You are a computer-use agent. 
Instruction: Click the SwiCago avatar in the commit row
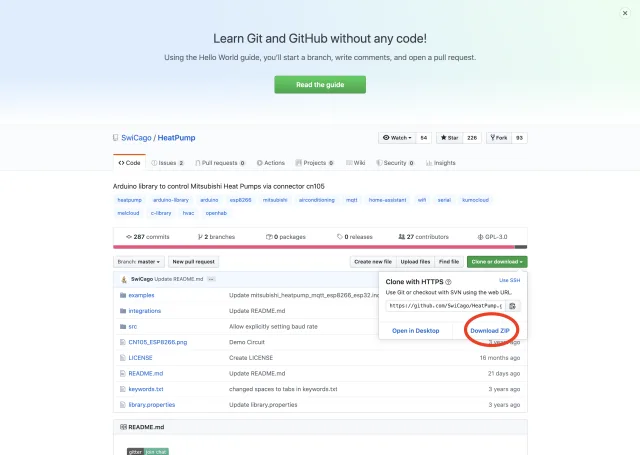coord(122,279)
